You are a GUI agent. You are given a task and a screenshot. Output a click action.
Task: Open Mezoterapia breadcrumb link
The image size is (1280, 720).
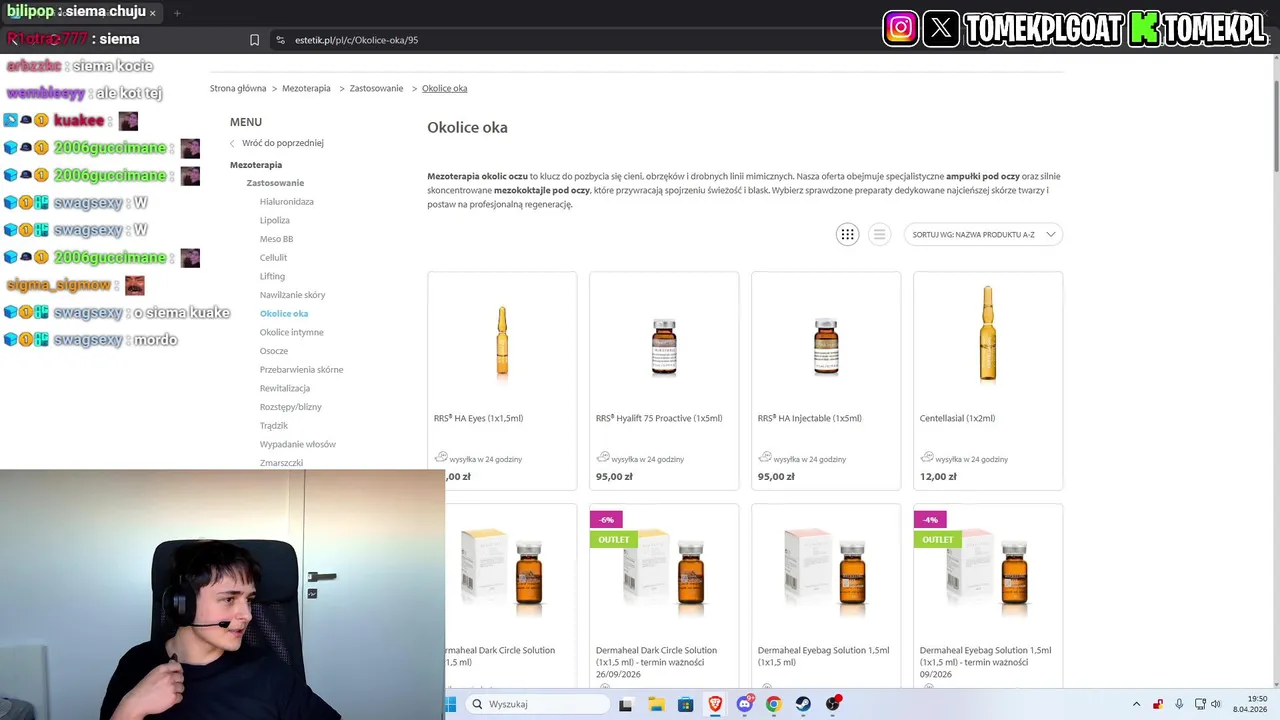[x=306, y=88]
